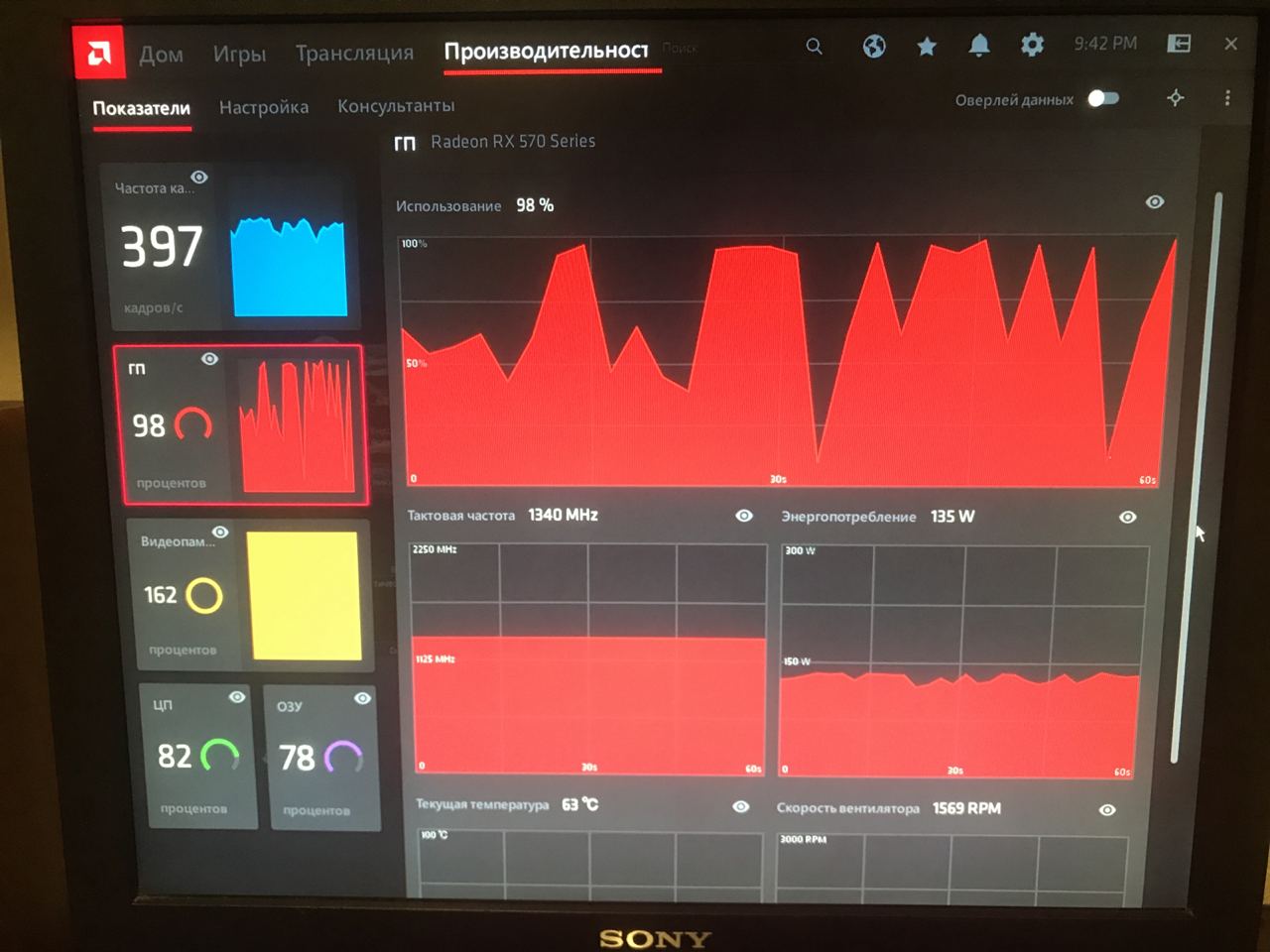Toggle eye icon for Тактовая частота graph
Screen dimensions: 1270x952
click(x=744, y=516)
